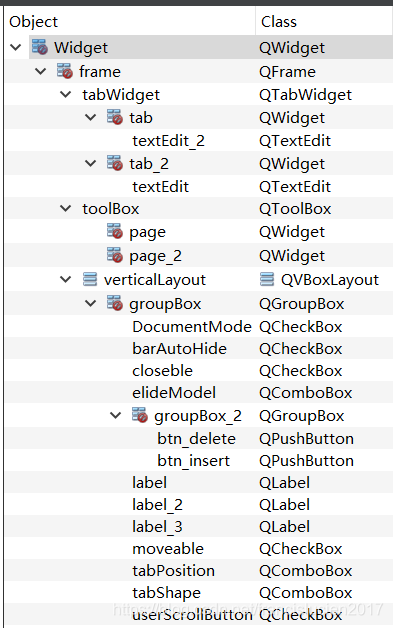Select the label object
The image size is (393, 628).
tap(149, 483)
